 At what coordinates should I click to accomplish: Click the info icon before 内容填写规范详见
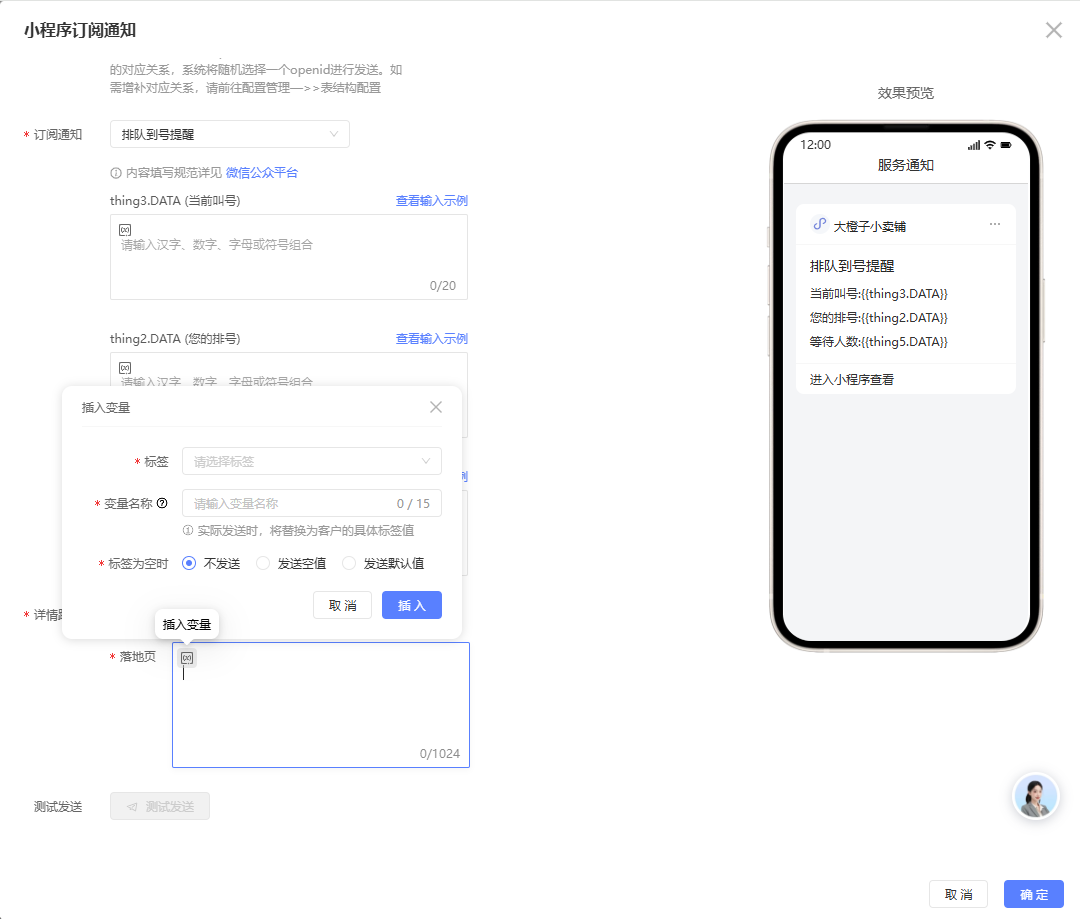click(116, 173)
